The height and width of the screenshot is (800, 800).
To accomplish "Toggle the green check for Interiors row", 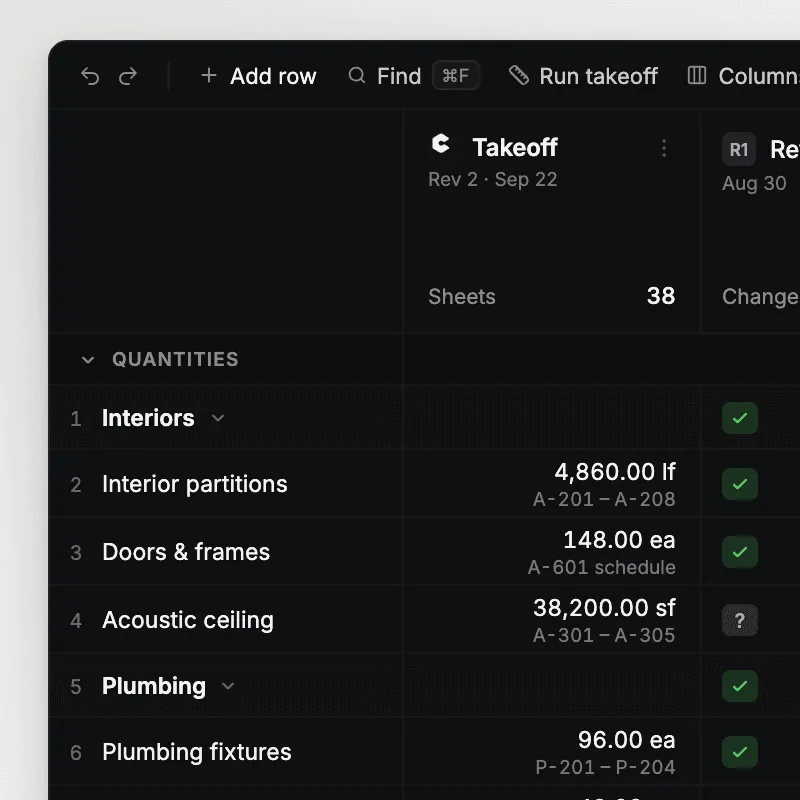I will (x=740, y=418).
